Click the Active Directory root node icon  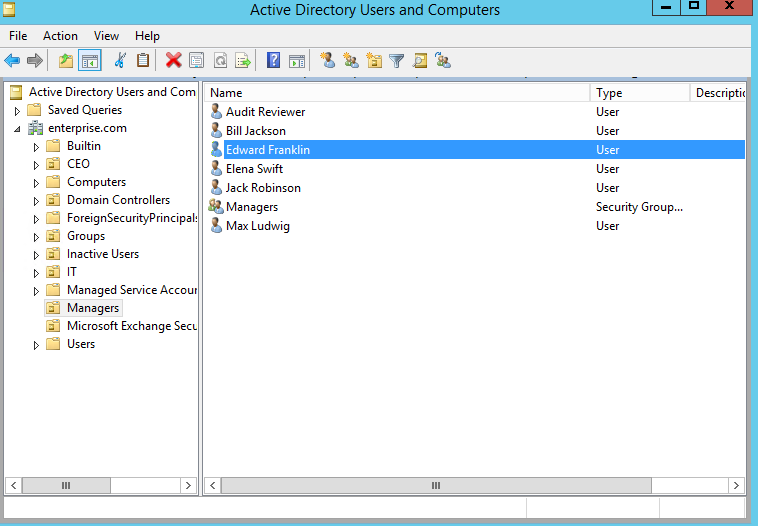tap(16, 92)
